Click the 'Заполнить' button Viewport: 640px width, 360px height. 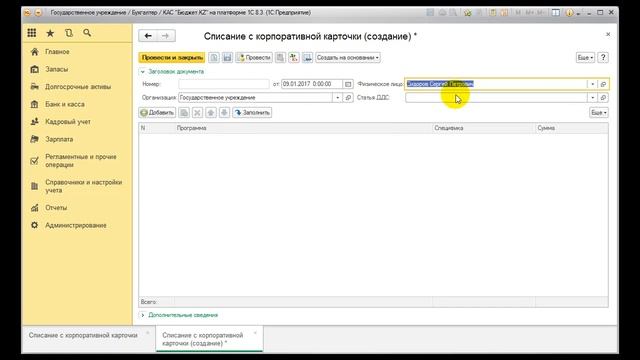point(252,112)
